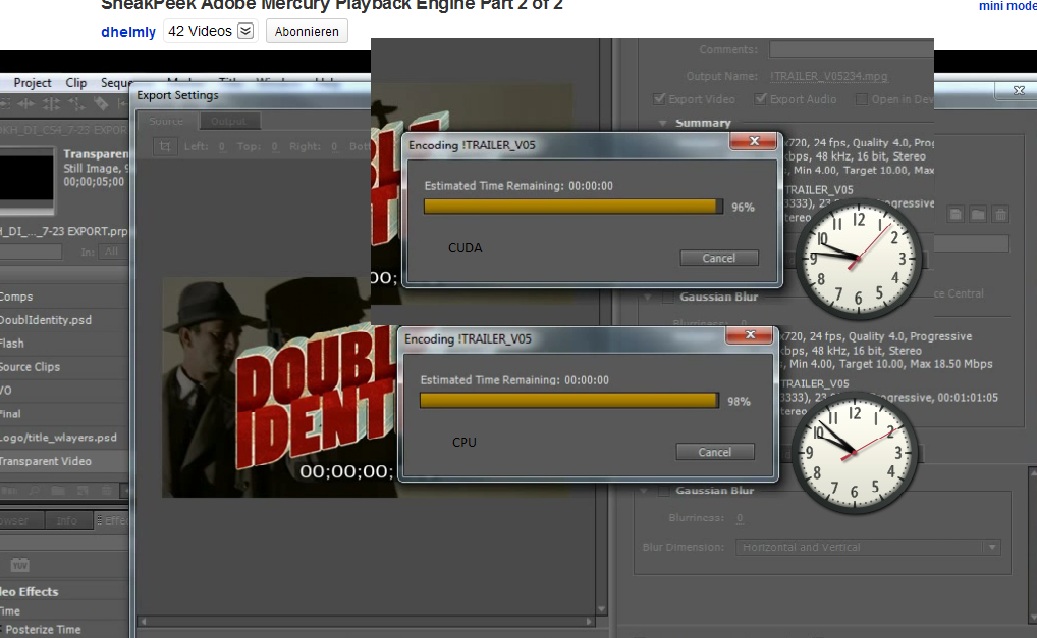Click the trash icon in Project panel footer
This screenshot has height=638, width=1037.
[106, 491]
